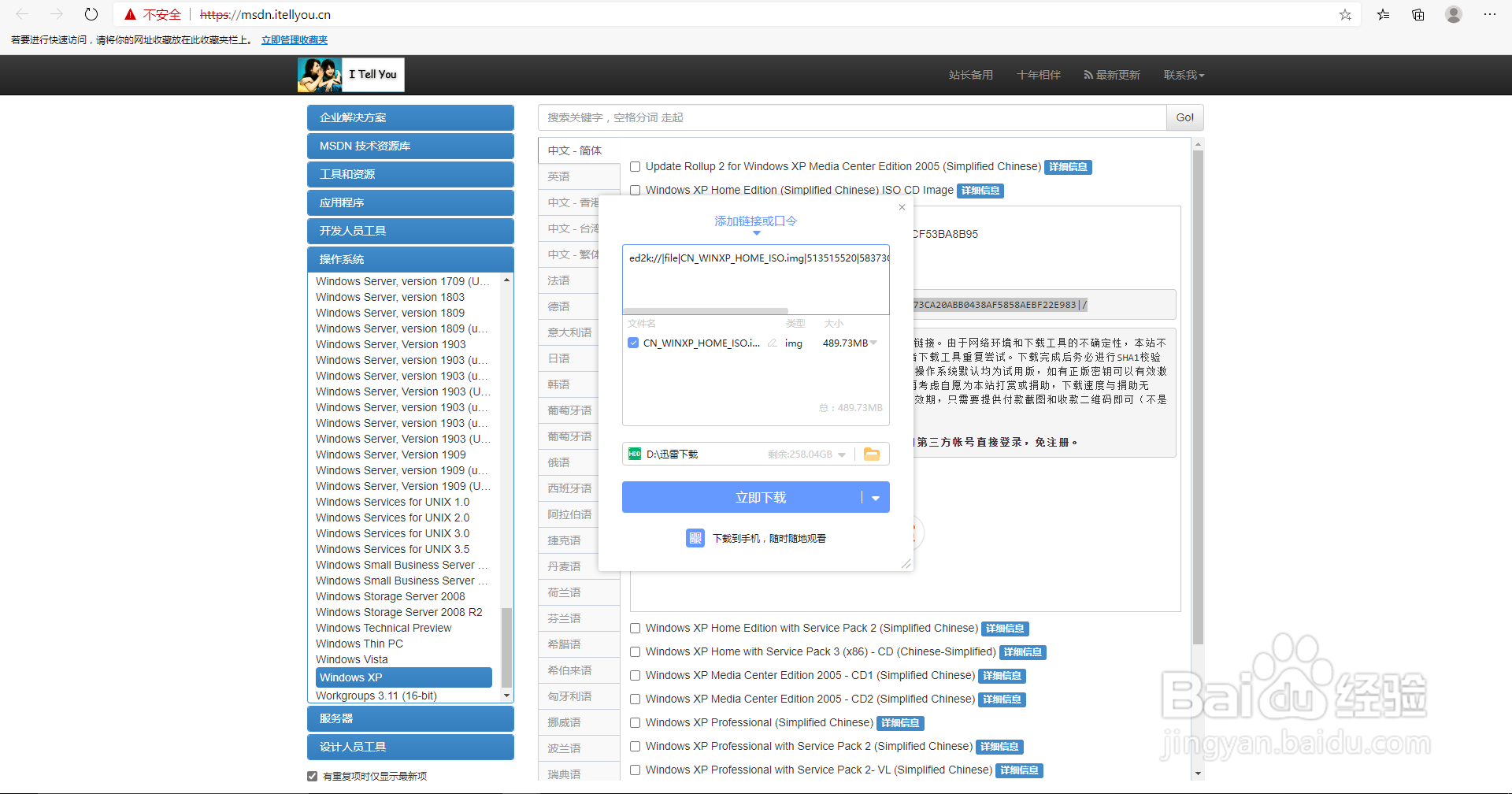Click the insecure-site warning triangle icon
Image resolution: width=1512 pixels, height=794 pixels.
click(x=130, y=14)
